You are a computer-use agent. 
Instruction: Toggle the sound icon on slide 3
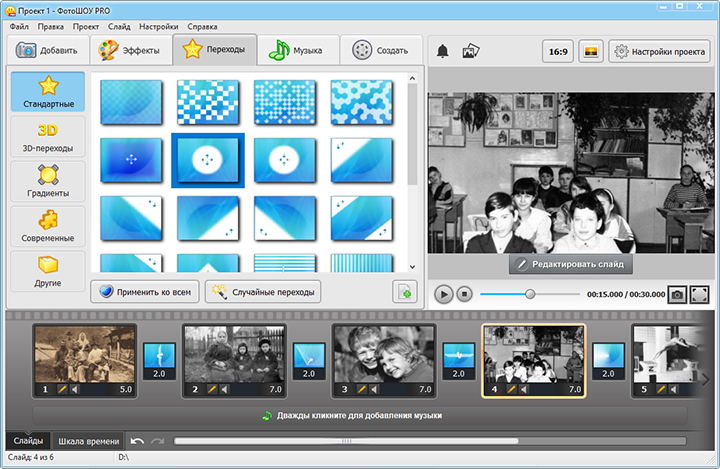click(x=374, y=389)
